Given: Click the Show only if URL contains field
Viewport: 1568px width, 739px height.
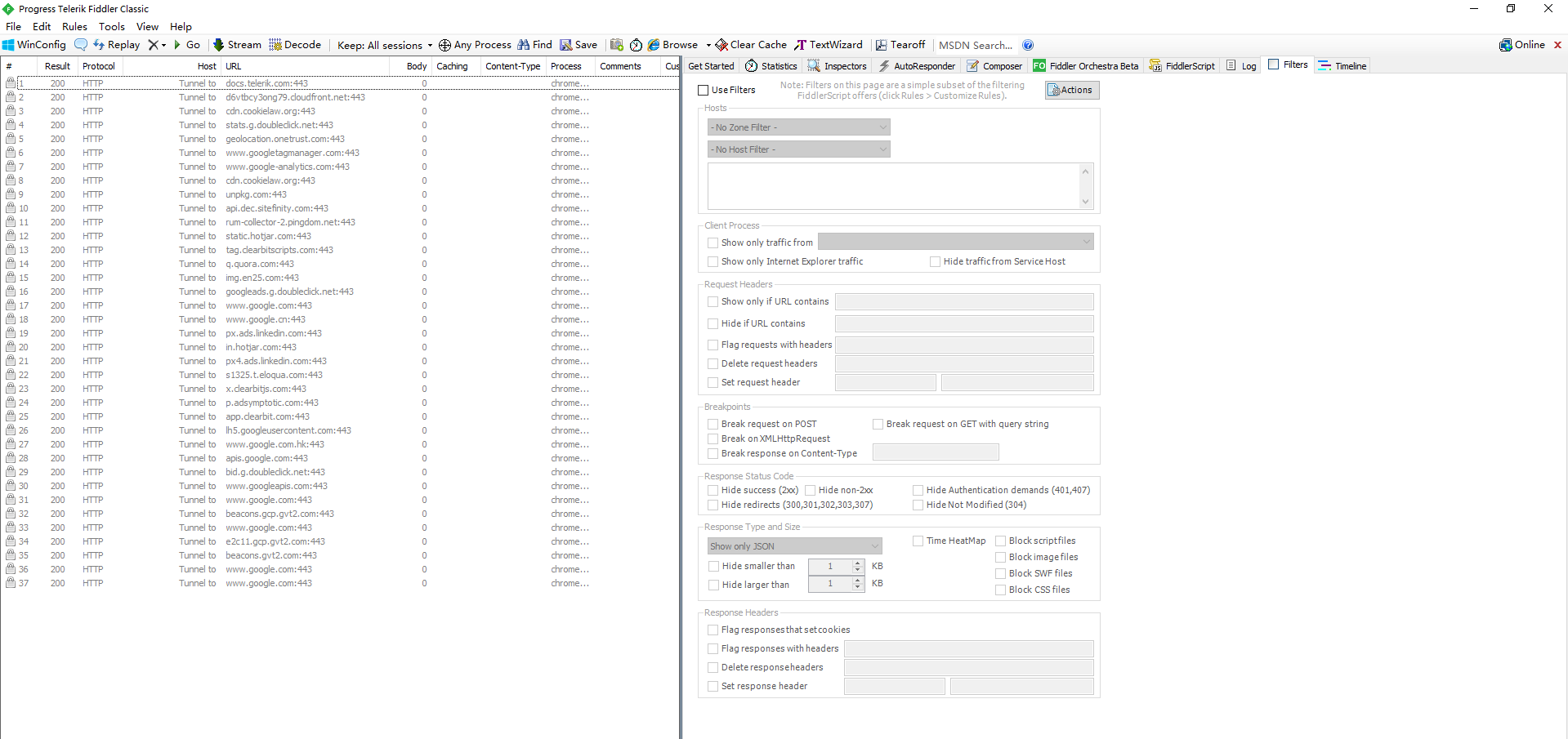Looking at the screenshot, I should click(x=964, y=301).
